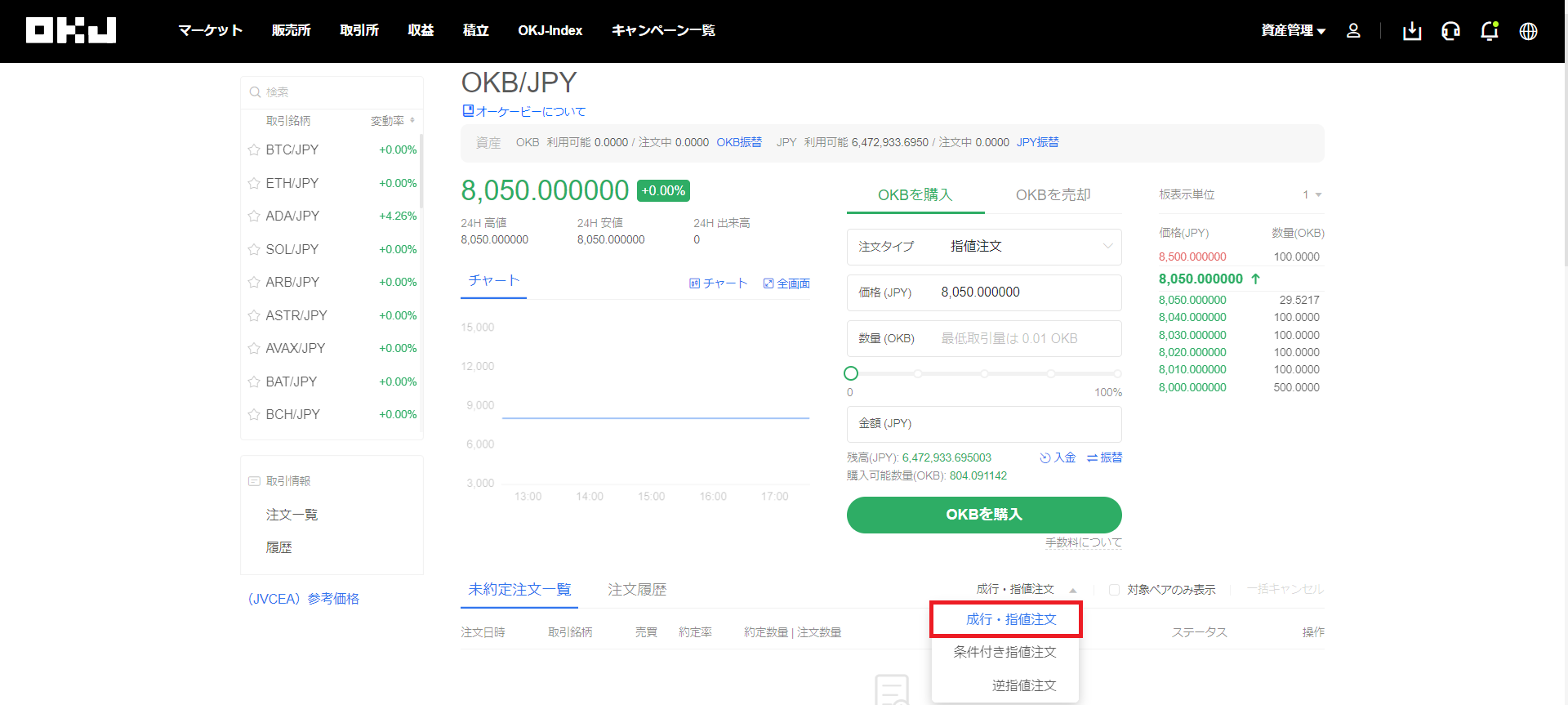Screen dimensions: 1568x705
Task: Focus the 数量 (OKB) input field
Action: [x=984, y=338]
